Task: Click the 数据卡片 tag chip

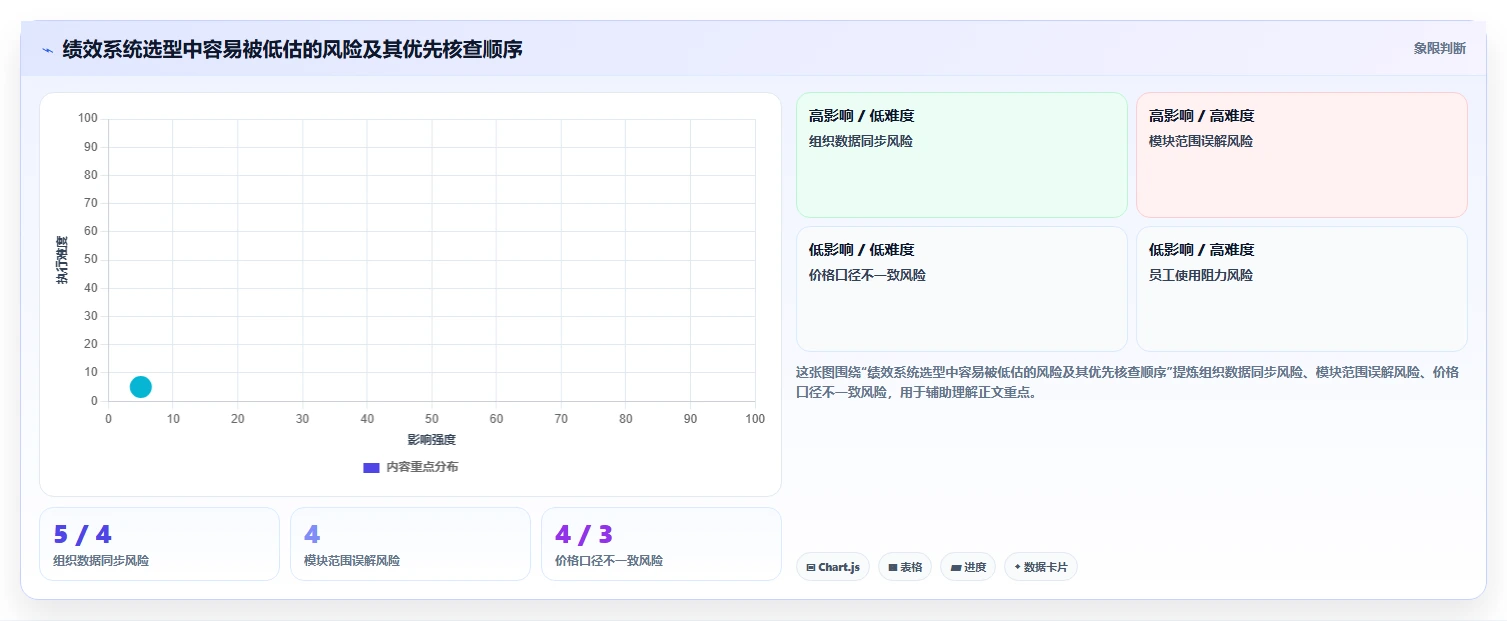Action: [1041, 567]
